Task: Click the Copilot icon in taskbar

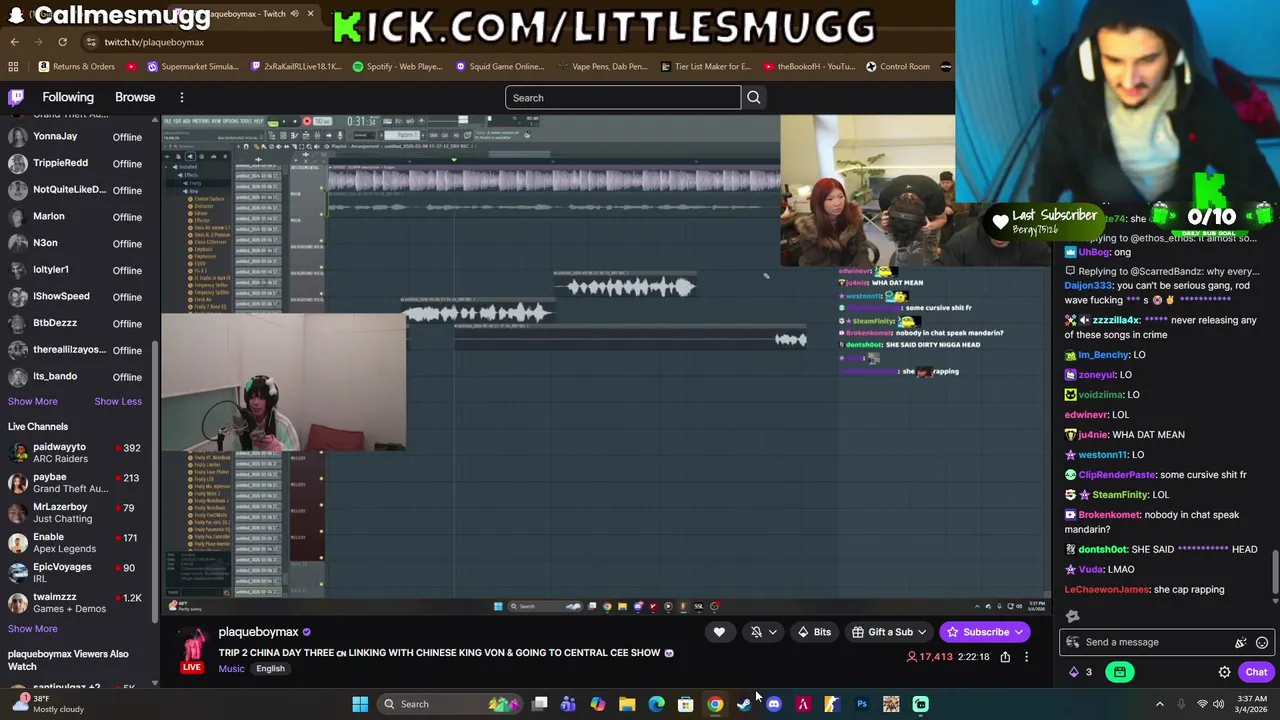Action: tap(597, 704)
